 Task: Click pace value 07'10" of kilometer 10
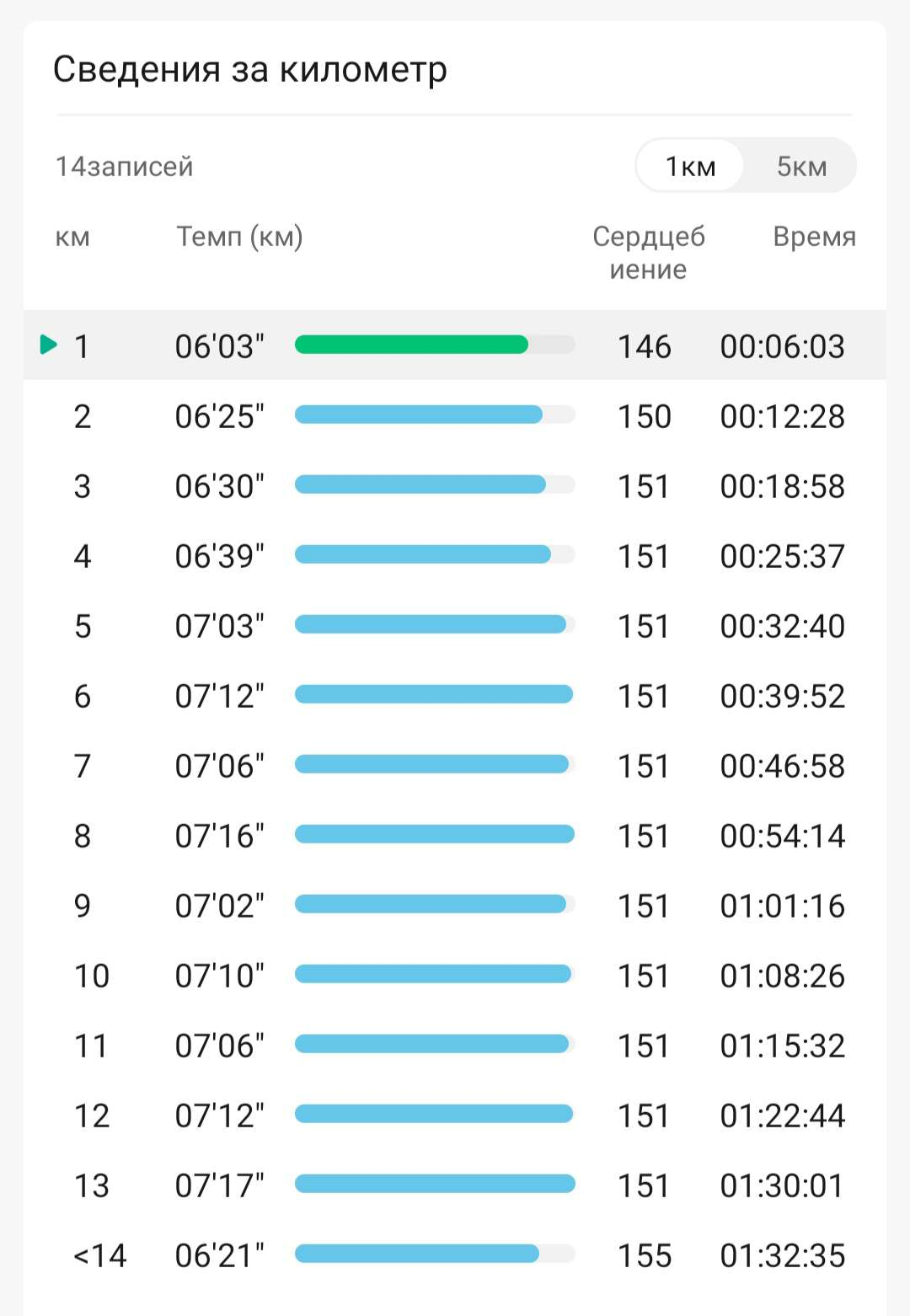point(219,976)
